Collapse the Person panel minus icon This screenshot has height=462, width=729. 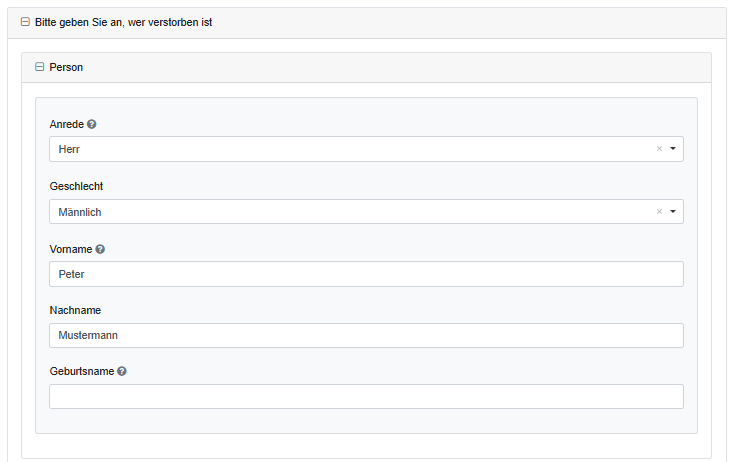(x=40, y=67)
